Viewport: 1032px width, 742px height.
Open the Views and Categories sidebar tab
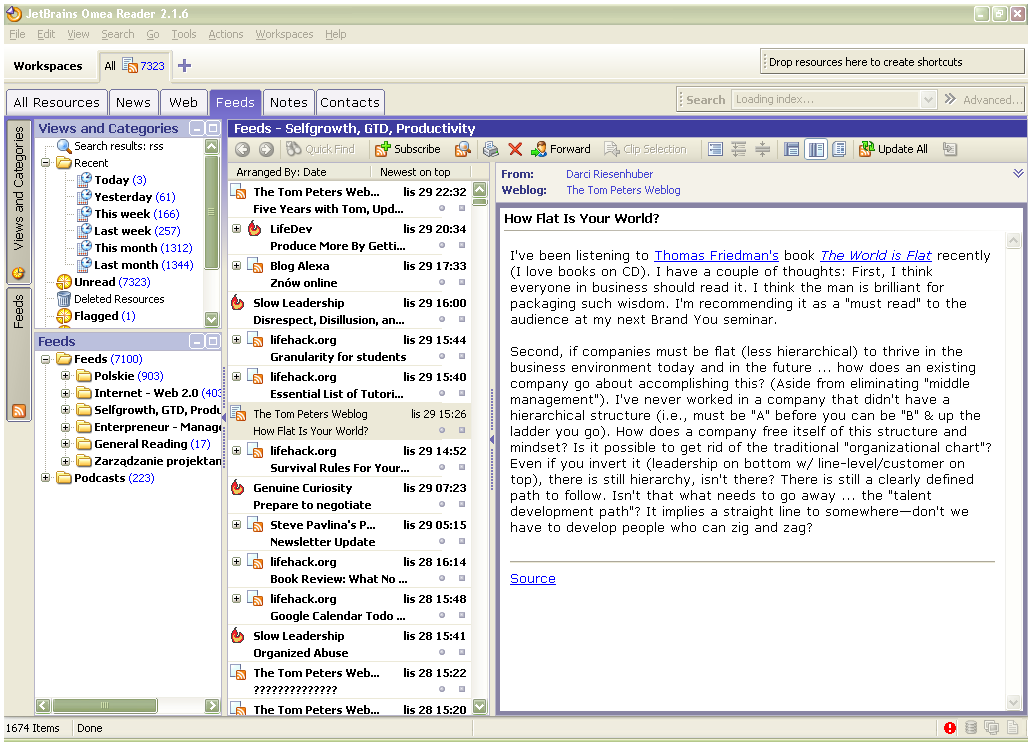pyautogui.click(x=18, y=201)
